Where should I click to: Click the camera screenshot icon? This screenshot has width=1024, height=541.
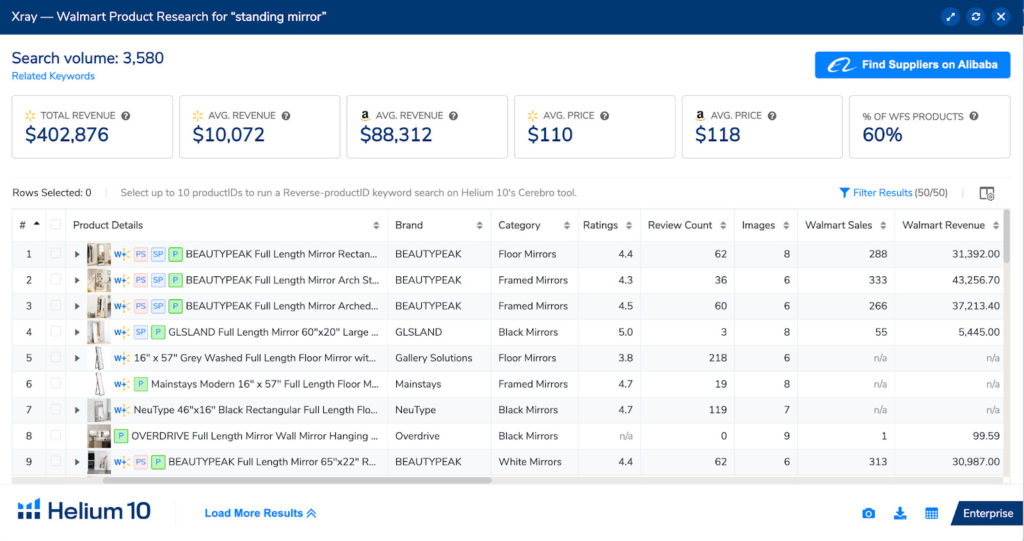click(868, 513)
